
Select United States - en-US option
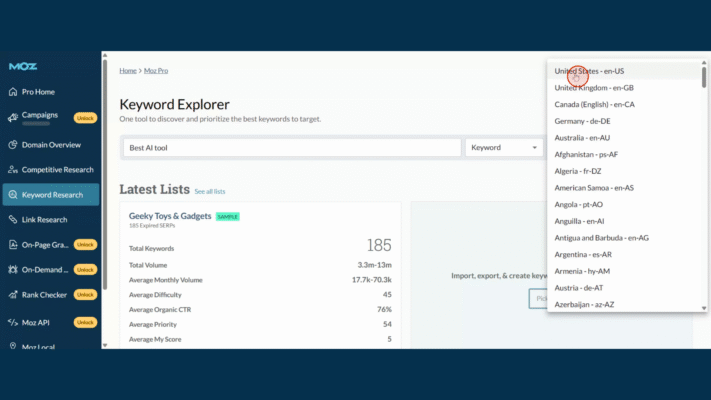[624, 71]
